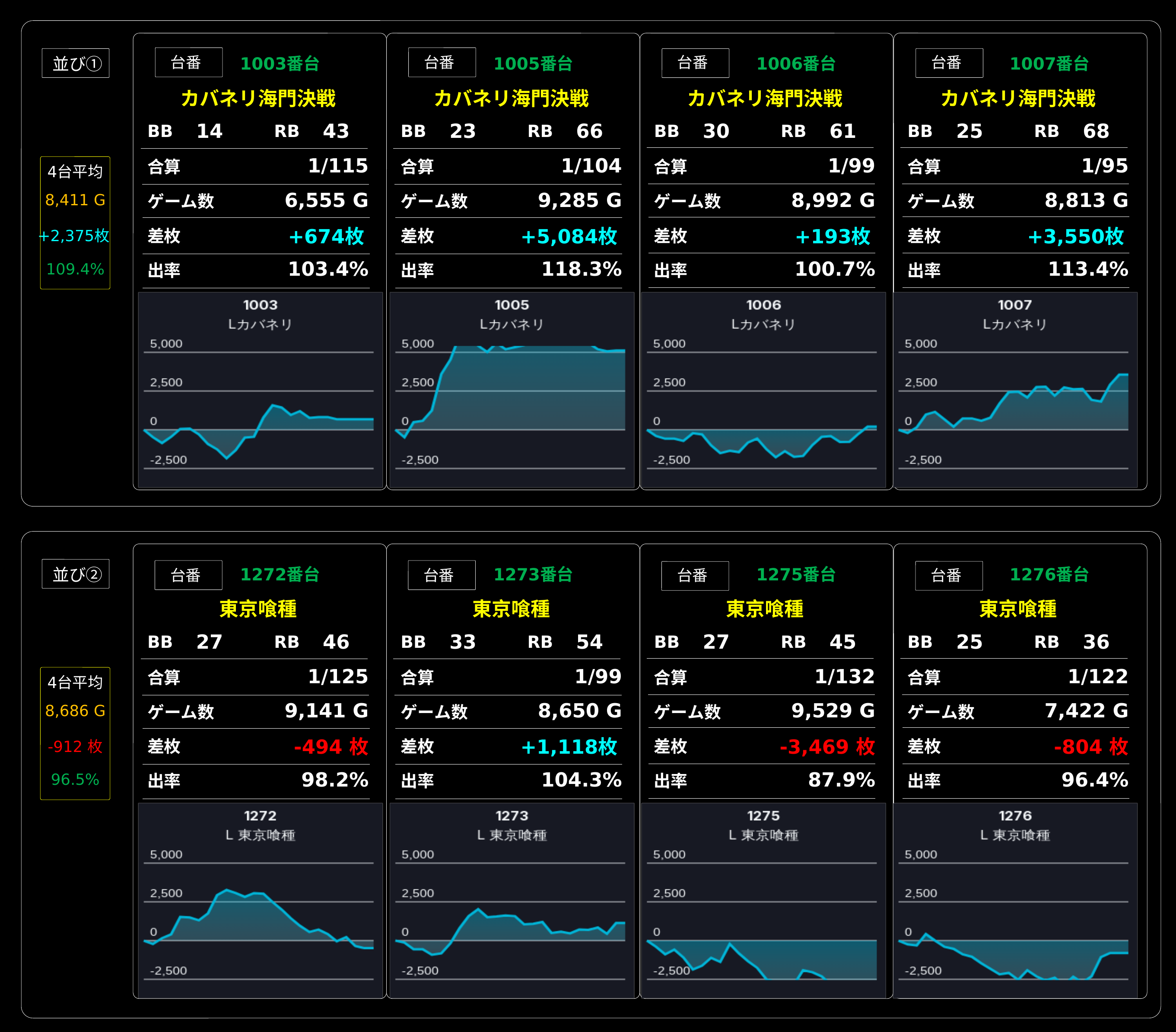Click the game count 9,141 G
Screen dimensions: 1176x1032
coord(326,711)
